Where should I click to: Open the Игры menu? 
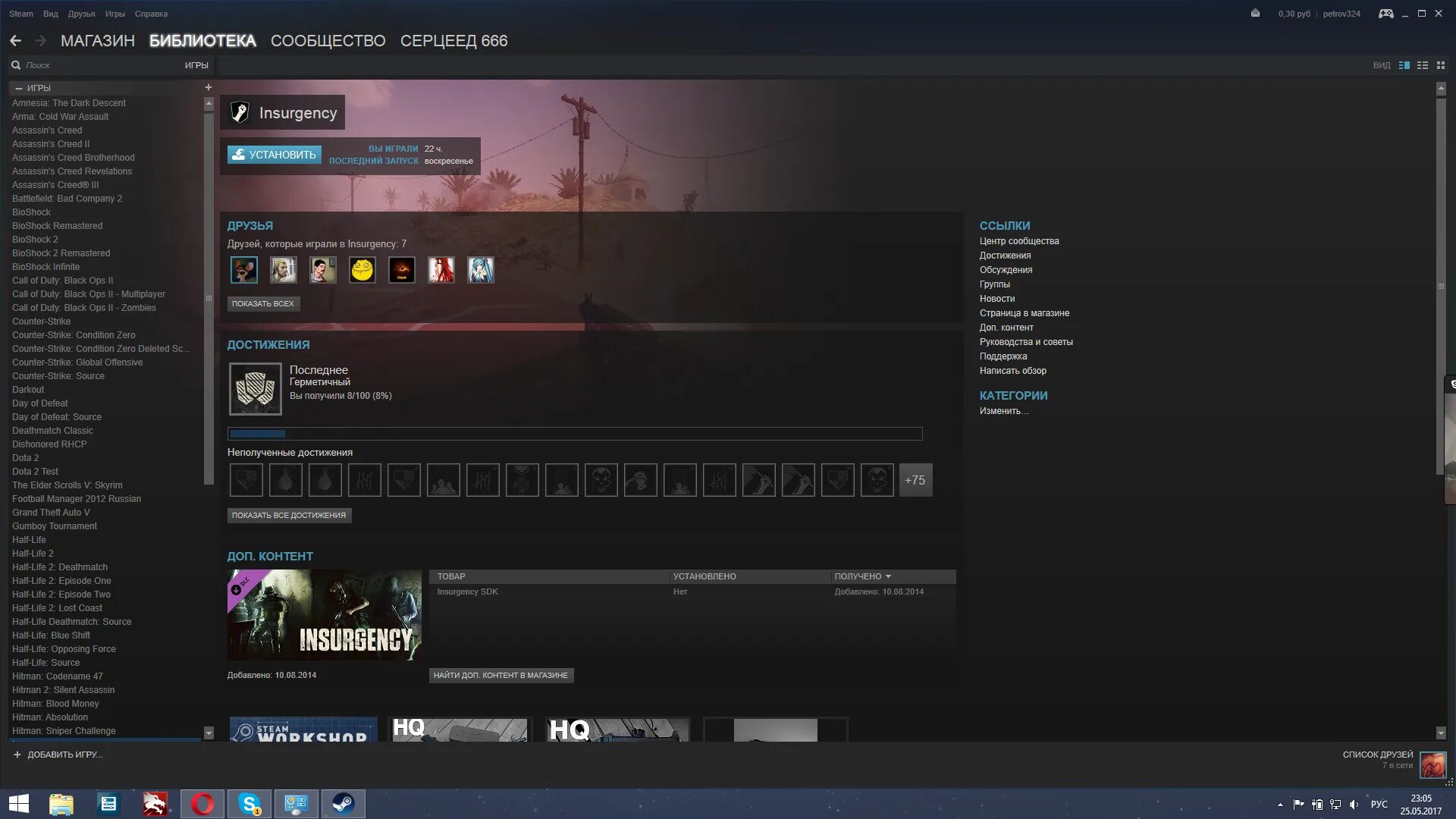(115, 14)
